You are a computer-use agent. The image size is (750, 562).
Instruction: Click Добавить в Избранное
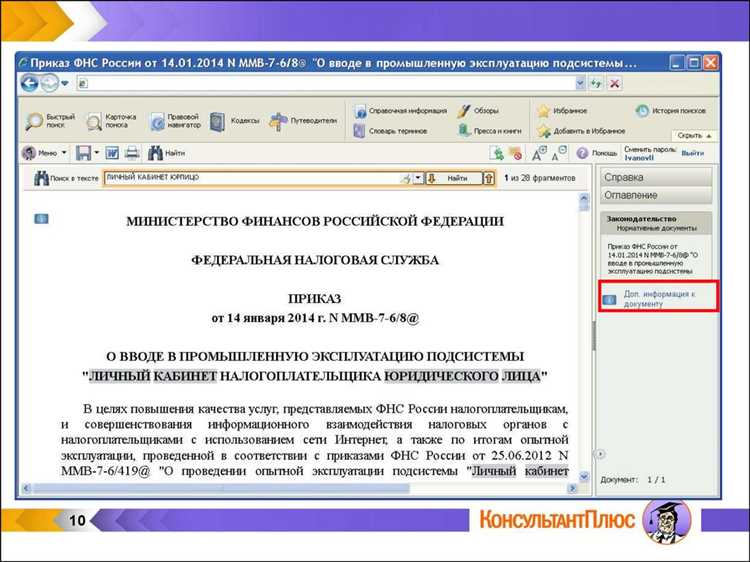click(581, 131)
